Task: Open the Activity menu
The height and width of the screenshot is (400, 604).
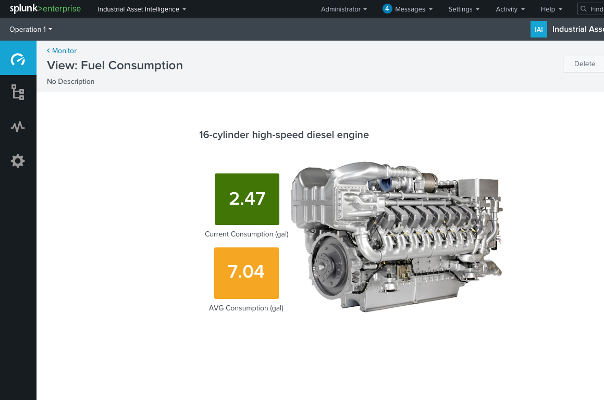Action: pyautogui.click(x=509, y=9)
